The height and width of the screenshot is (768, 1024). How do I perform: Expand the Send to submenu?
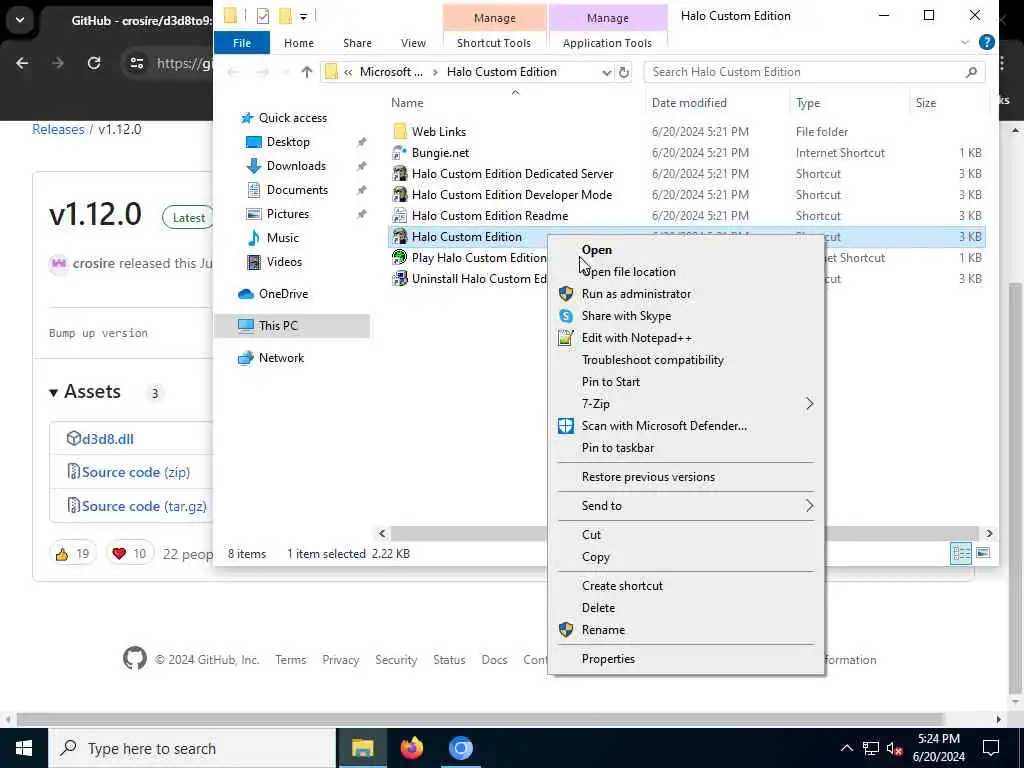coord(809,505)
